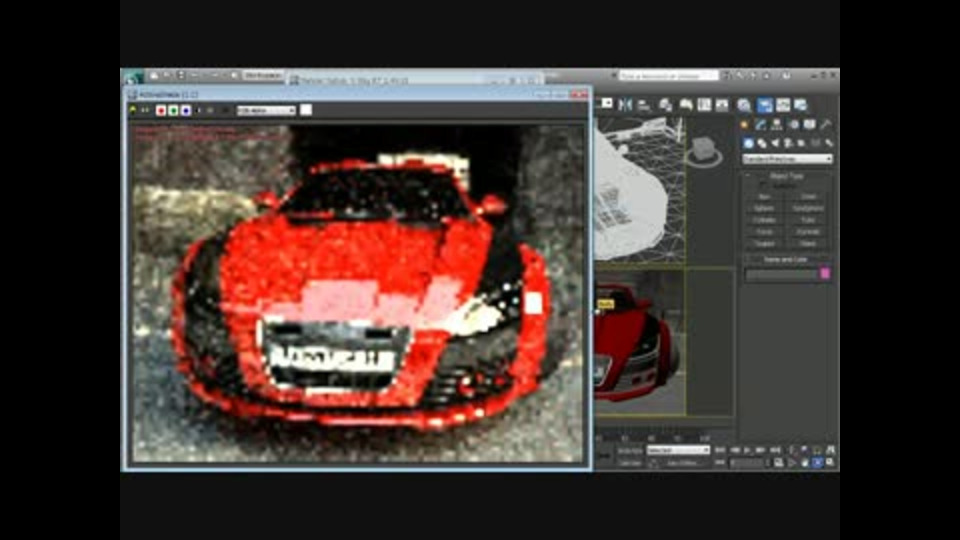Open the Rendered Frame Window

(x=783, y=105)
